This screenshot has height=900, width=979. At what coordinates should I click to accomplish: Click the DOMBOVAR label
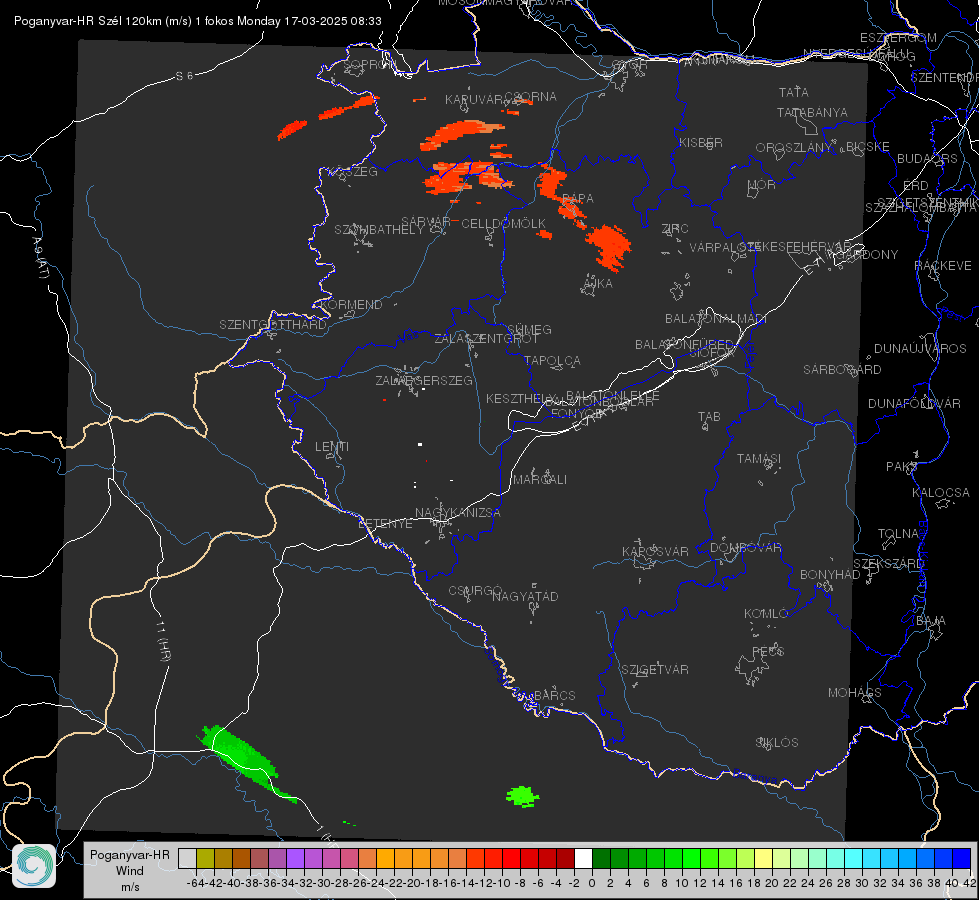[745, 548]
